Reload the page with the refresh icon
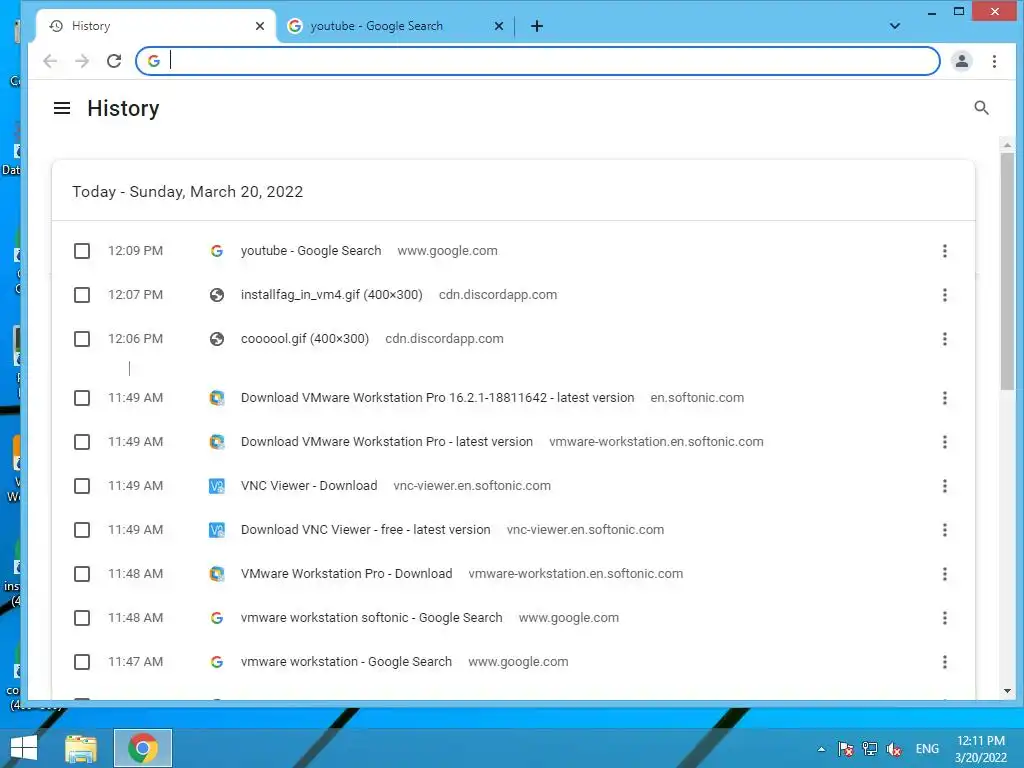This screenshot has width=1024, height=768. click(x=114, y=61)
